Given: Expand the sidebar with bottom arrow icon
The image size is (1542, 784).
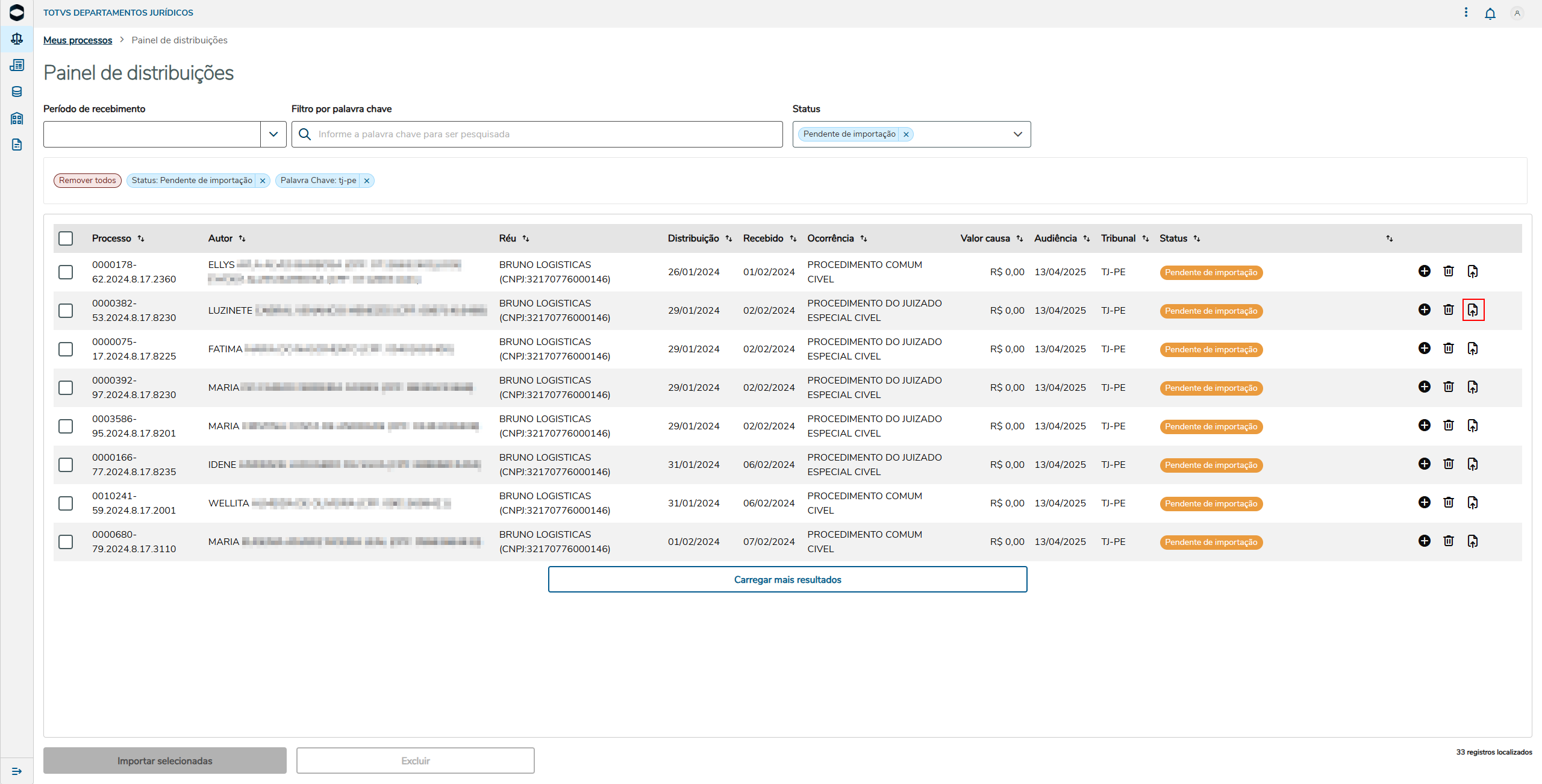Looking at the screenshot, I should pyautogui.click(x=17, y=771).
